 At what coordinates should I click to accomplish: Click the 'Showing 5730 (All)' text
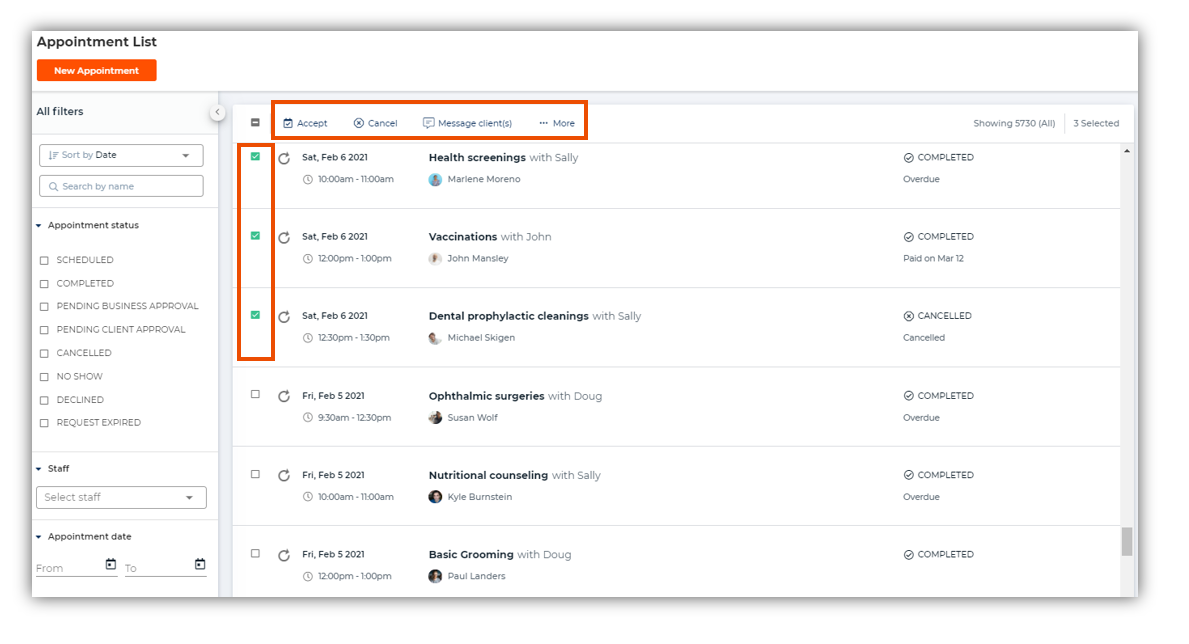click(x=1014, y=124)
